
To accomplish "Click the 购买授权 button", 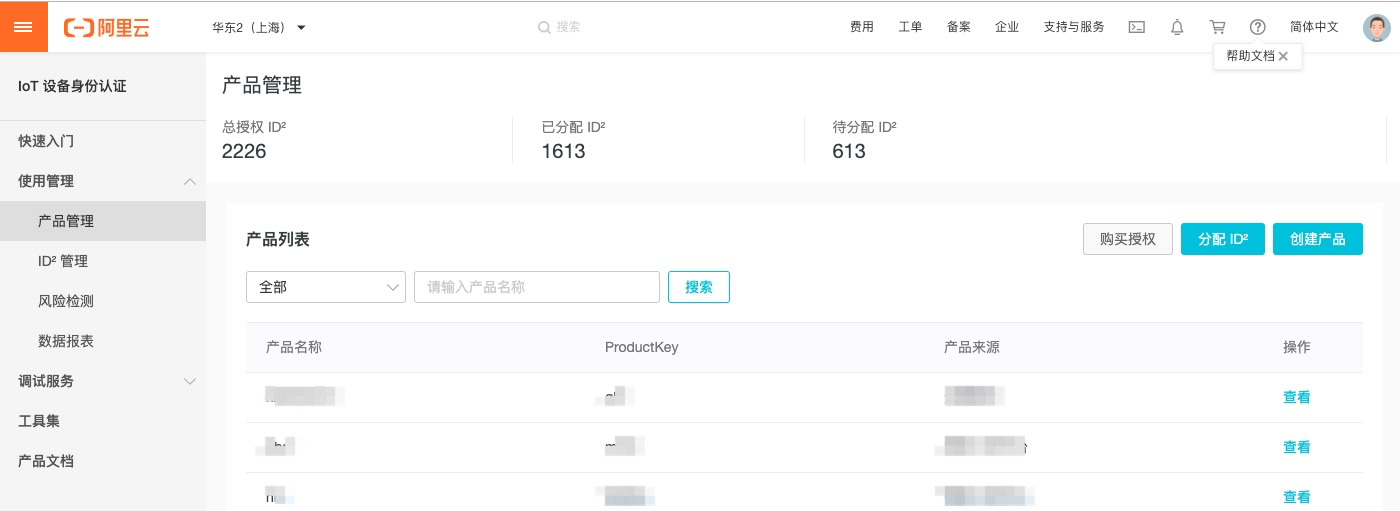I will pyautogui.click(x=1128, y=239).
